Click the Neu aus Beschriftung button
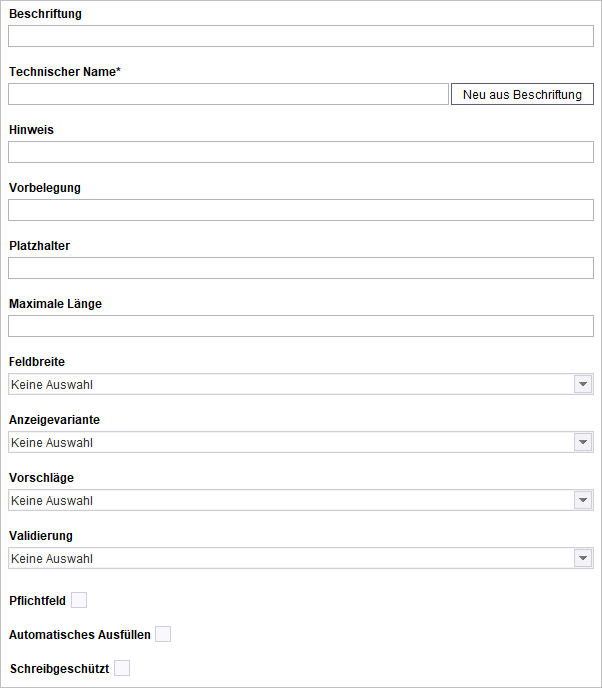 point(522,94)
